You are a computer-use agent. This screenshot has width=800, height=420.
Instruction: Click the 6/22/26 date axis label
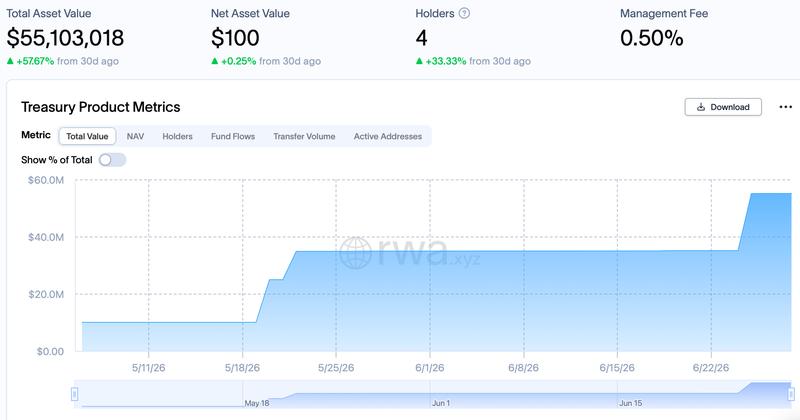pyautogui.click(x=711, y=367)
